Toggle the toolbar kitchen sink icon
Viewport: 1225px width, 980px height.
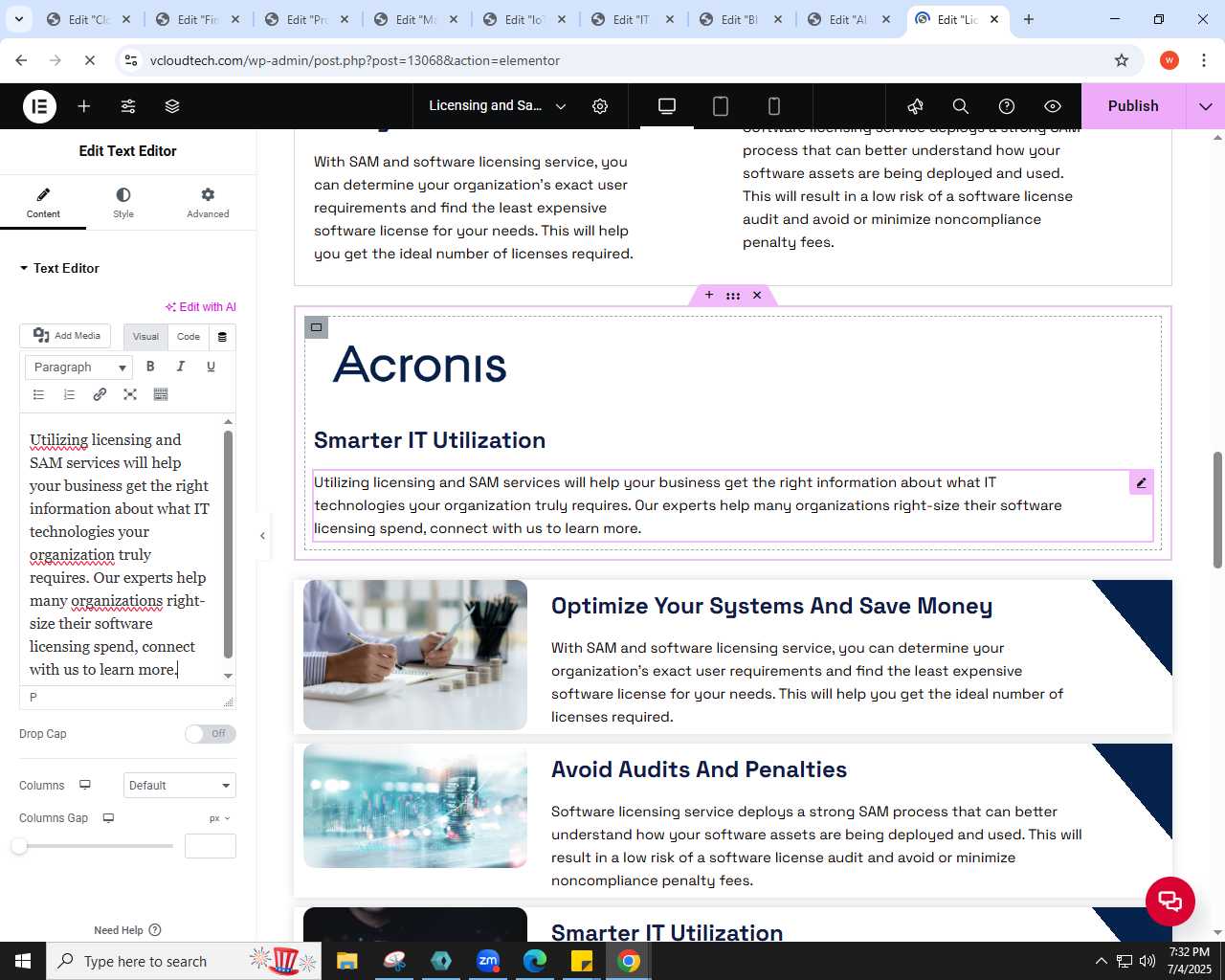[x=161, y=394]
